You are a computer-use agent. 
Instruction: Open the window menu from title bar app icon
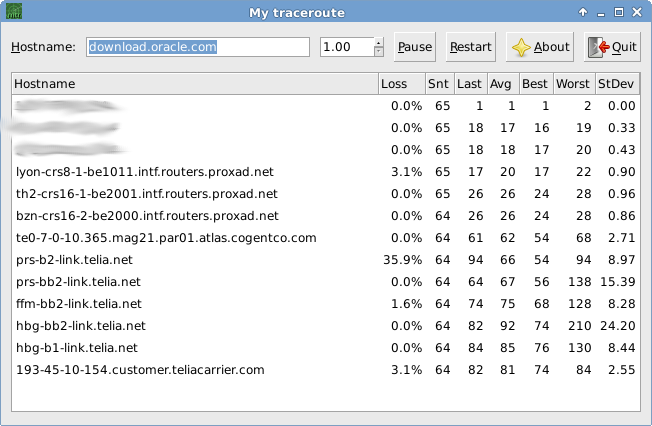(x=13, y=12)
